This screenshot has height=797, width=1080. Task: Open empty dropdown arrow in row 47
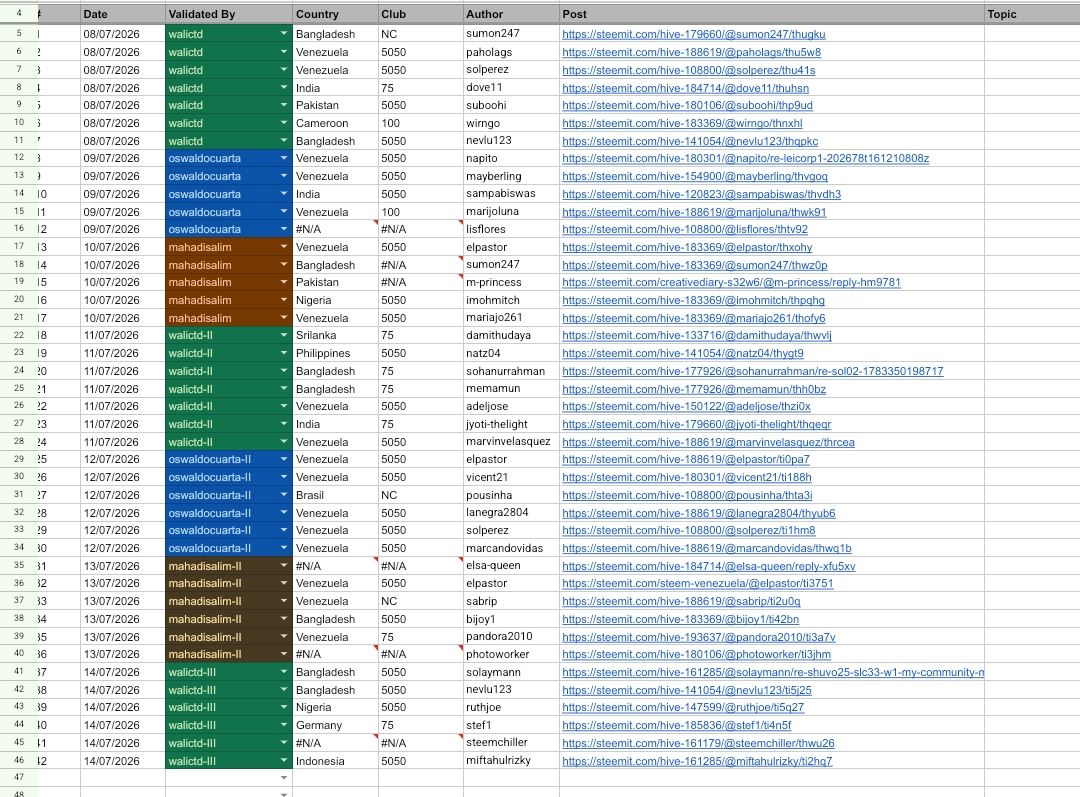pyautogui.click(x=284, y=778)
